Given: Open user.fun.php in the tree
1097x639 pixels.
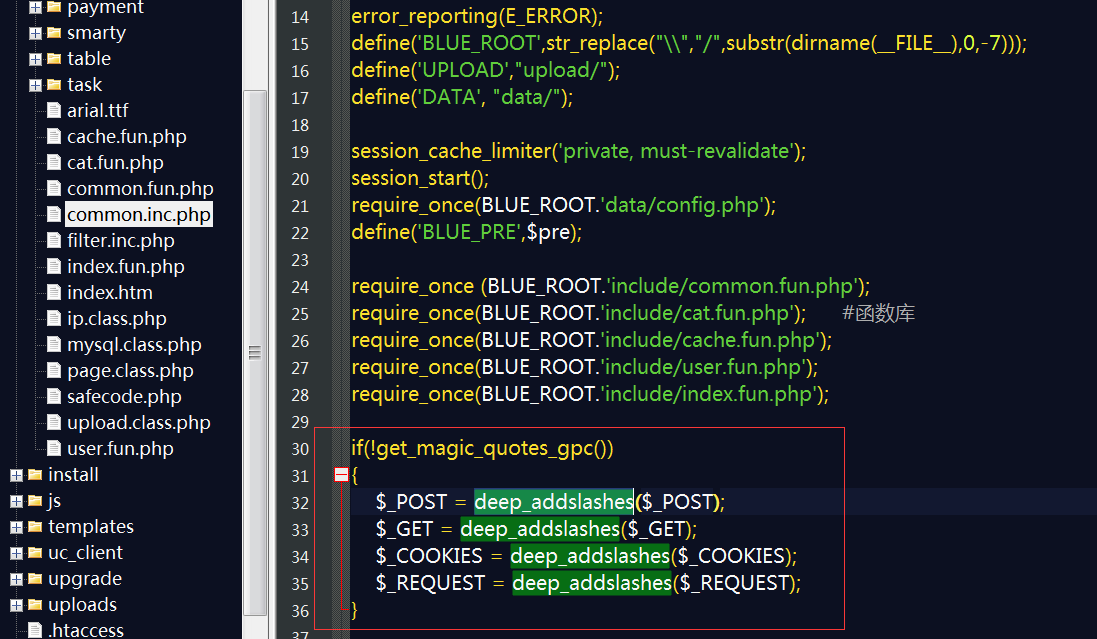Looking at the screenshot, I should point(120,449).
